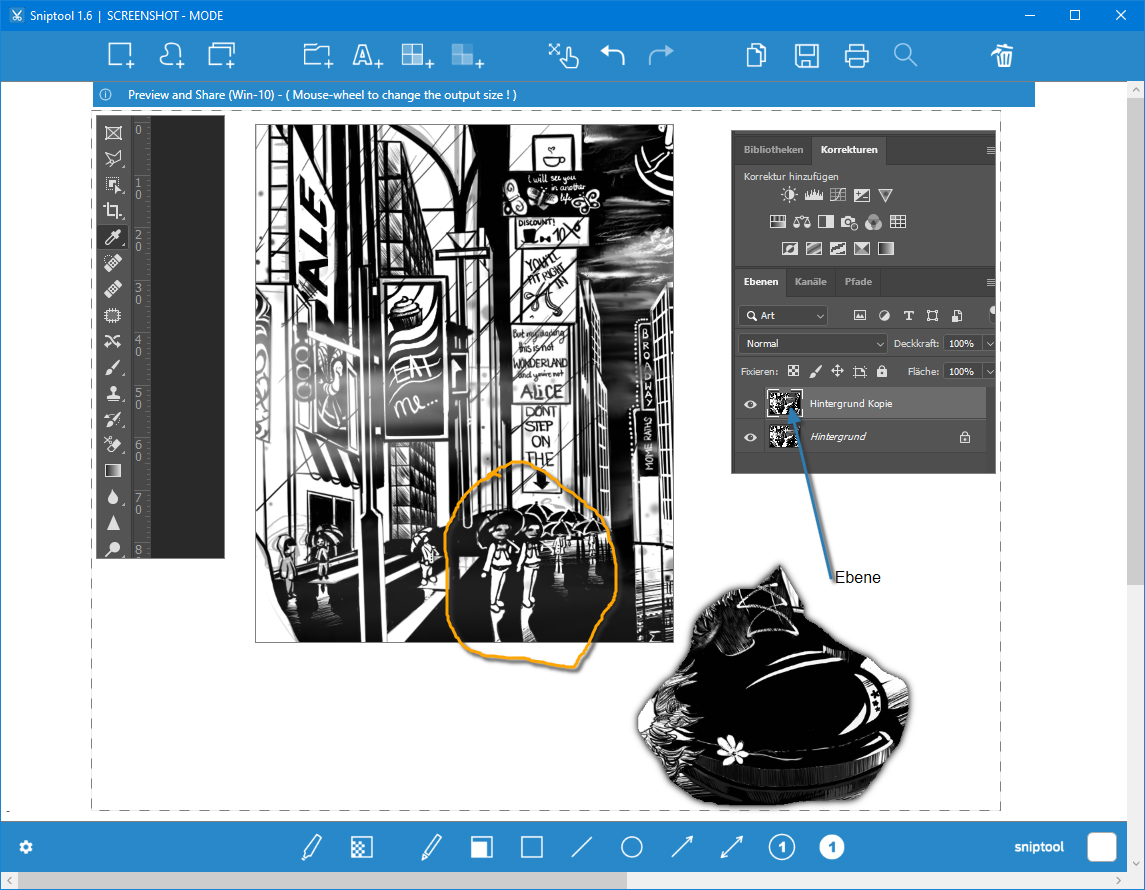Click the eyedropper tool in pasted toolbar
Viewport: 1145px width, 890px height.
click(x=113, y=237)
